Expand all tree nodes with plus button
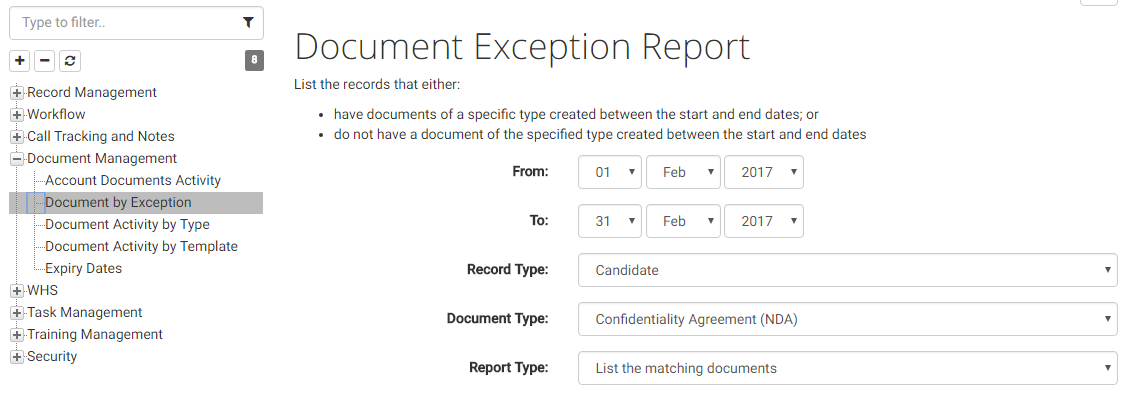The image size is (1129, 399). click(19, 60)
